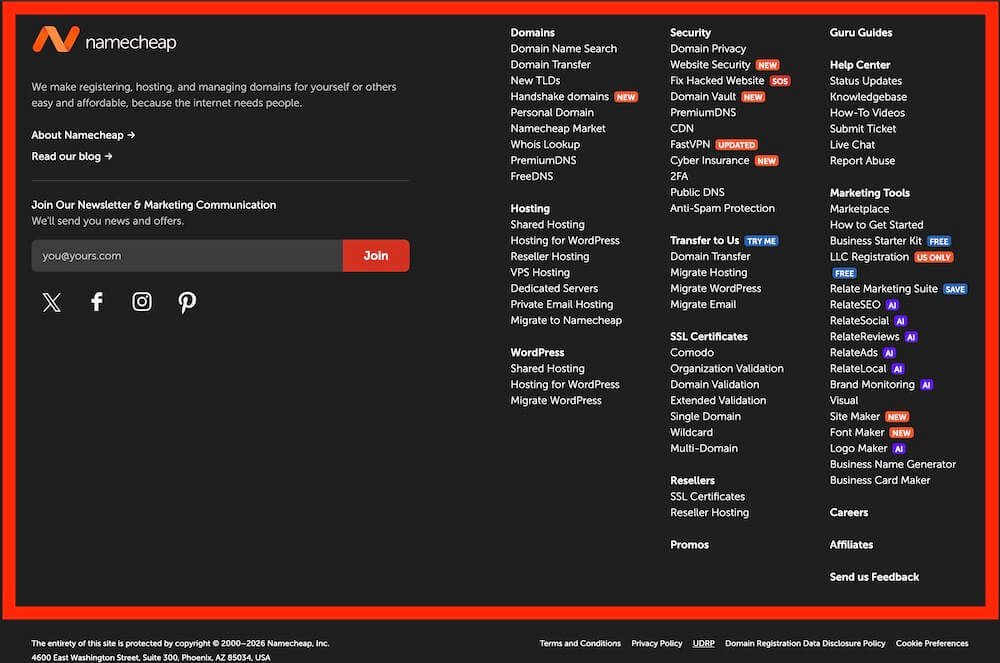
Task: Open Migrate Hosting link
Action: point(709,272)
